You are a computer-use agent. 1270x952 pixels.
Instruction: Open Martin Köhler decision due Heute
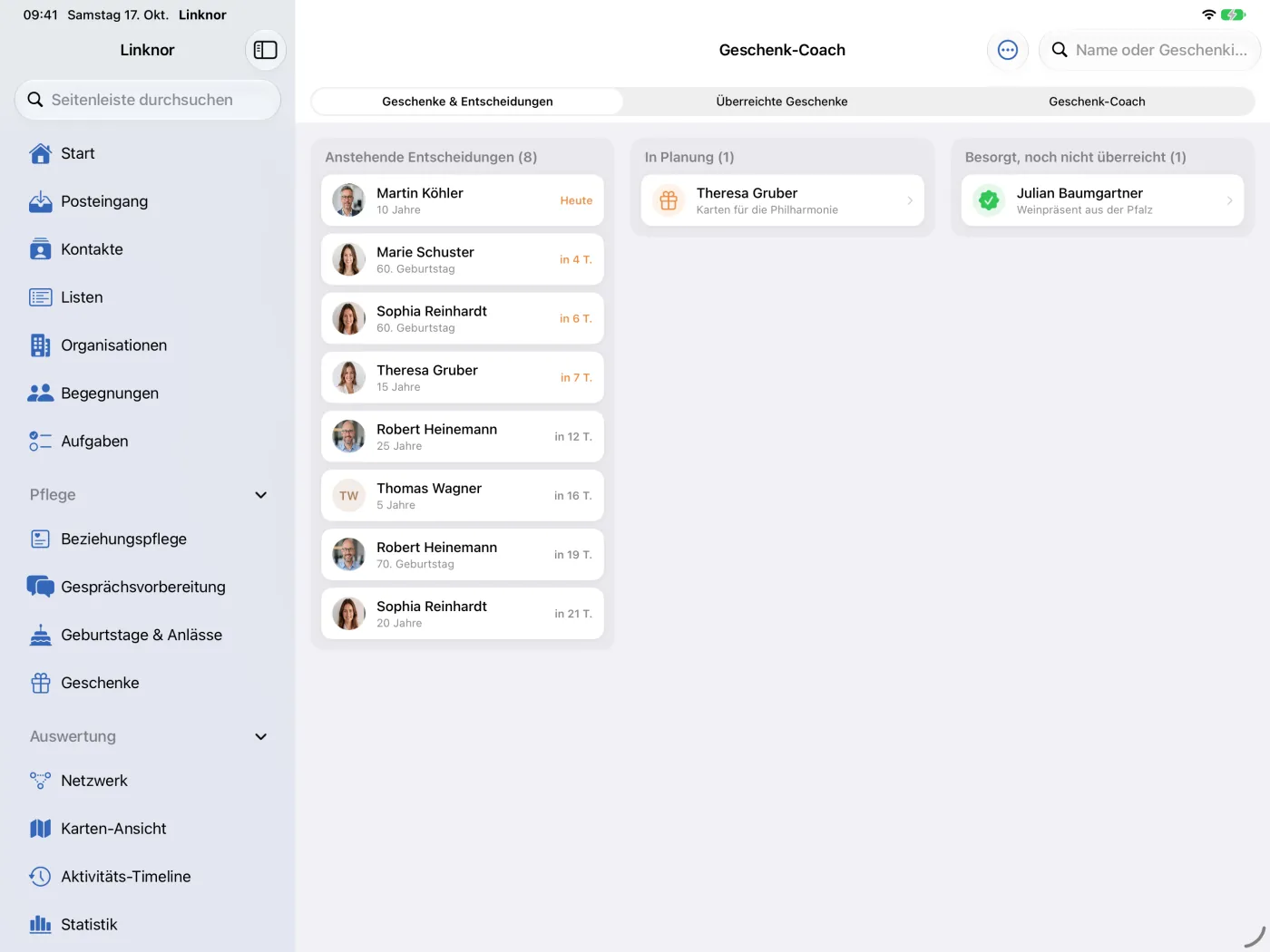463,200
